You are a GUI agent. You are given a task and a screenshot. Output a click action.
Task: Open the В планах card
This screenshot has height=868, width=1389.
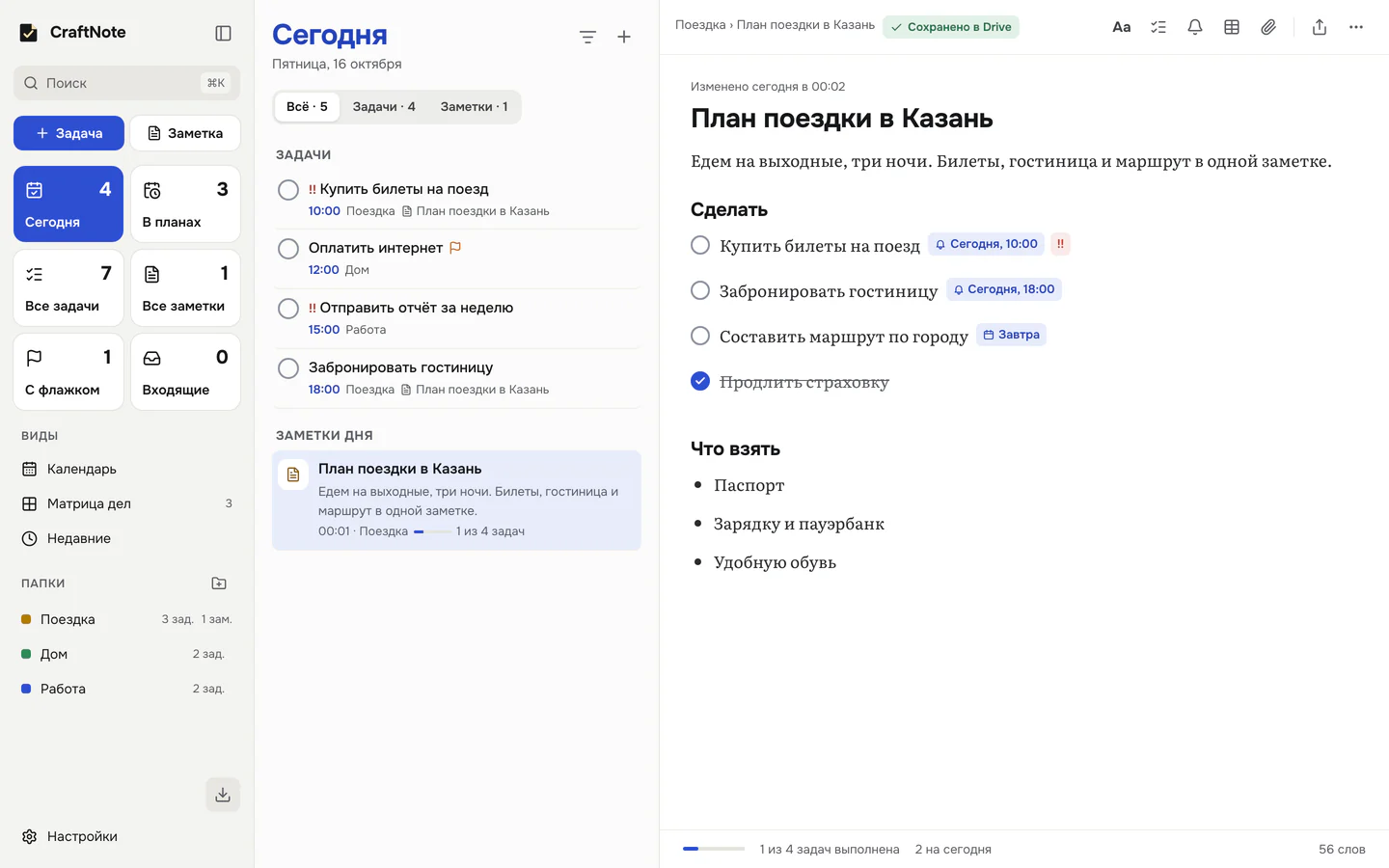(185, 204)
